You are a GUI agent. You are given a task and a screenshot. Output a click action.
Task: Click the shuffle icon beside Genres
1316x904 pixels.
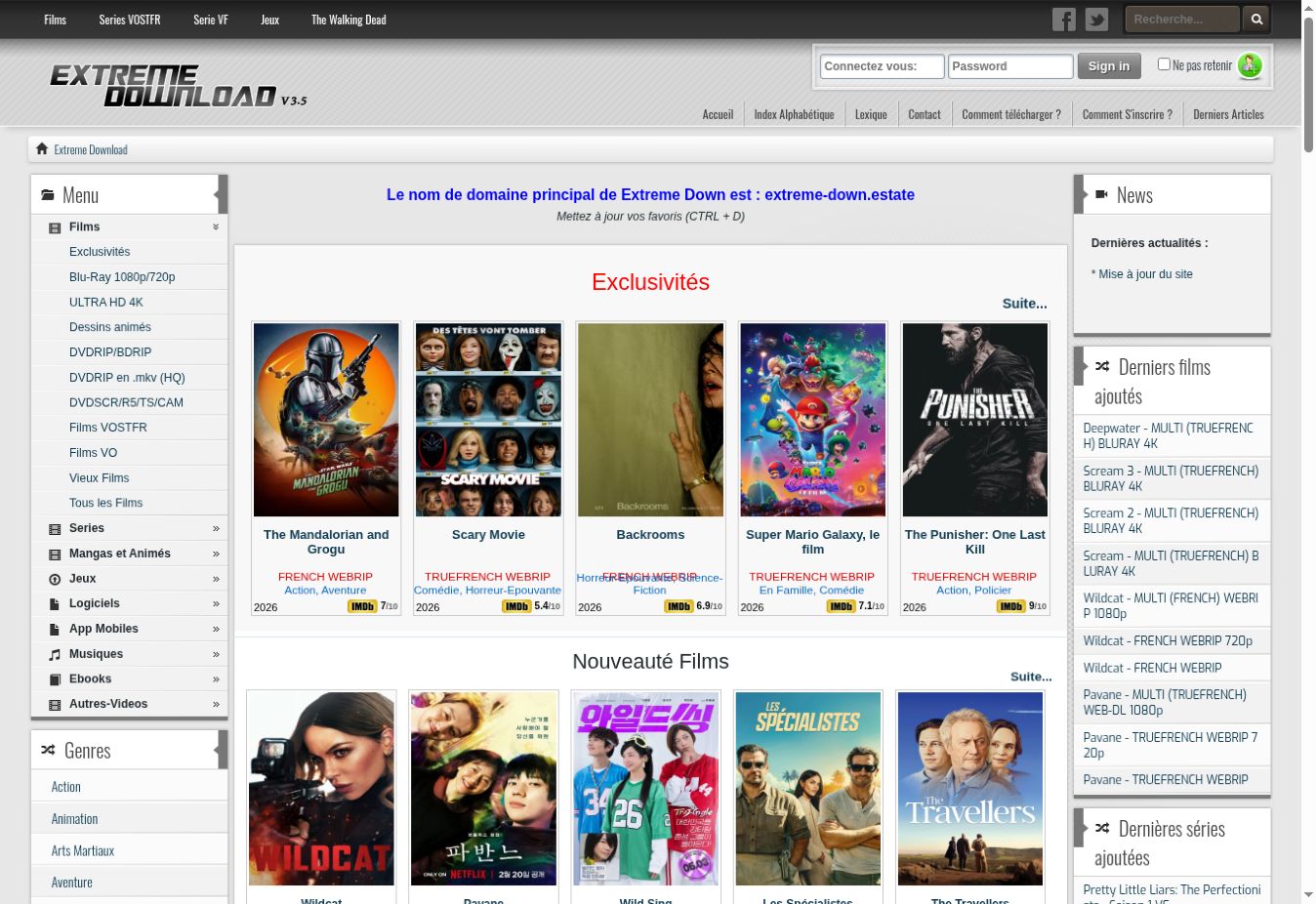click(48, 750)
